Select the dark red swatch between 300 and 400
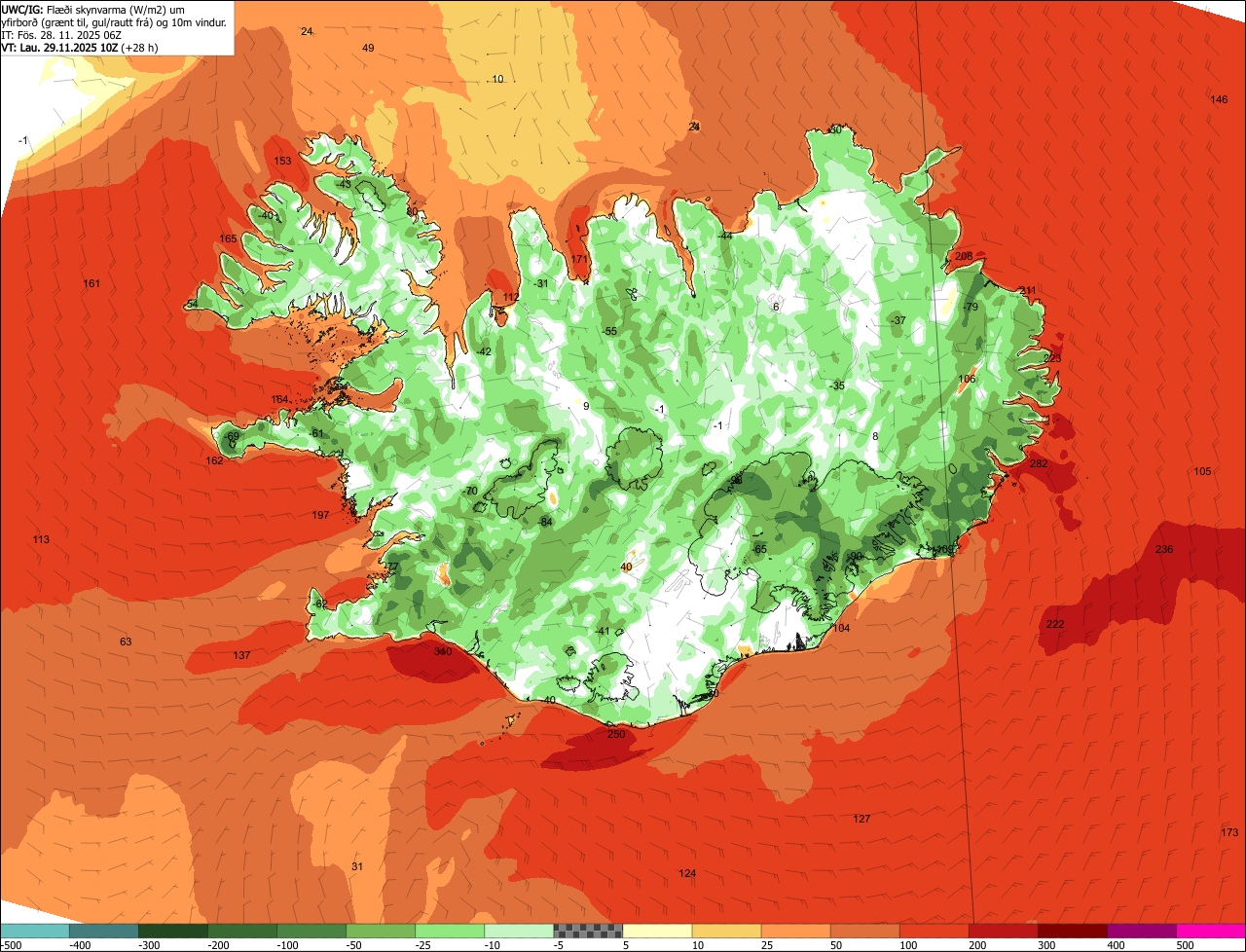 click(x=1072, y=931)
